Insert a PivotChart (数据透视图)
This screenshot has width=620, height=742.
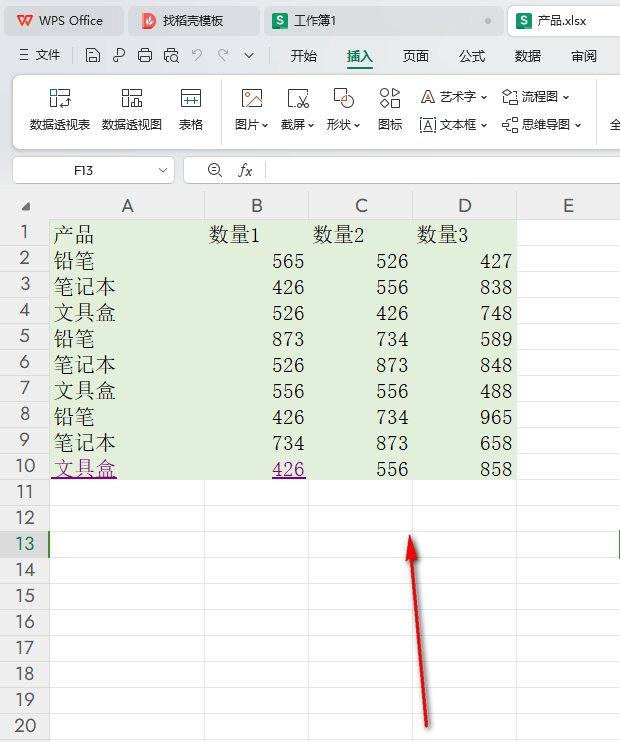(132, 110)
